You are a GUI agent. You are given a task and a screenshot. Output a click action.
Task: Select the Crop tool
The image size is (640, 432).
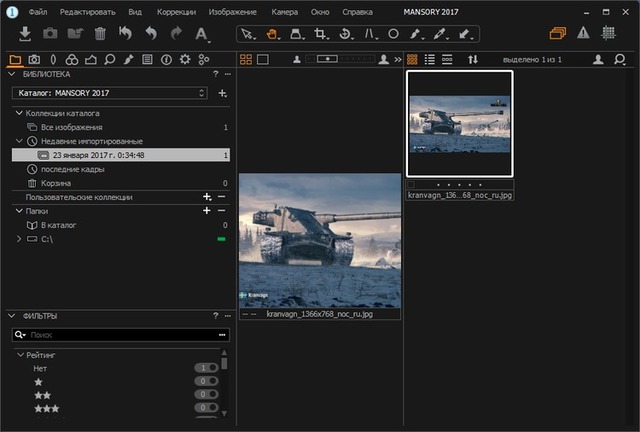coord(321,34)
